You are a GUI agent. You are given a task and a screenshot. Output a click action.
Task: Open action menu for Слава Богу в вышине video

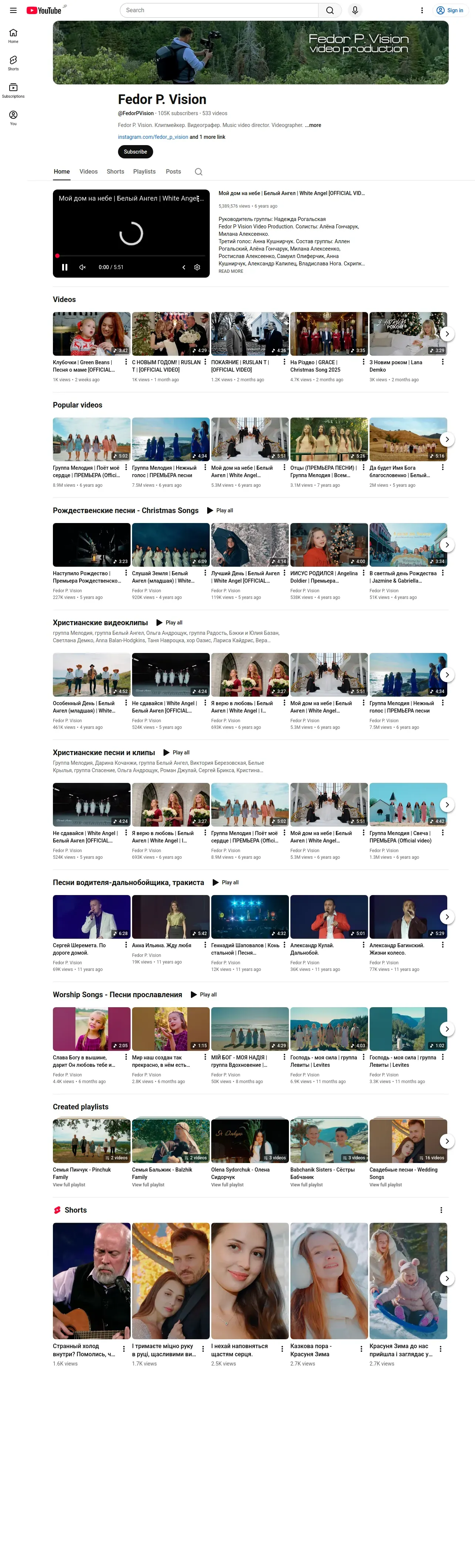tap(126, 1057)
